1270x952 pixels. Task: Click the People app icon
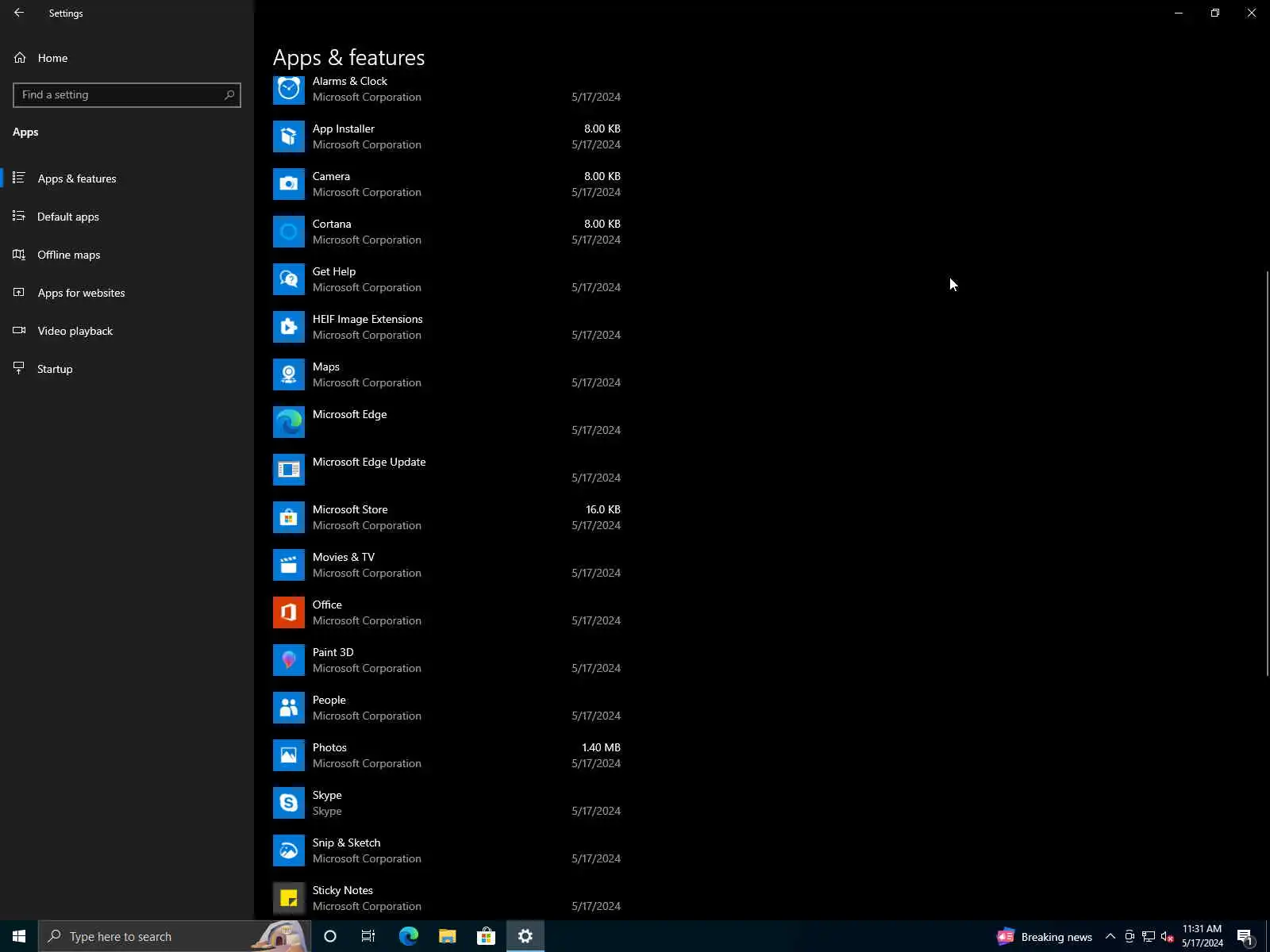(289, 708)
